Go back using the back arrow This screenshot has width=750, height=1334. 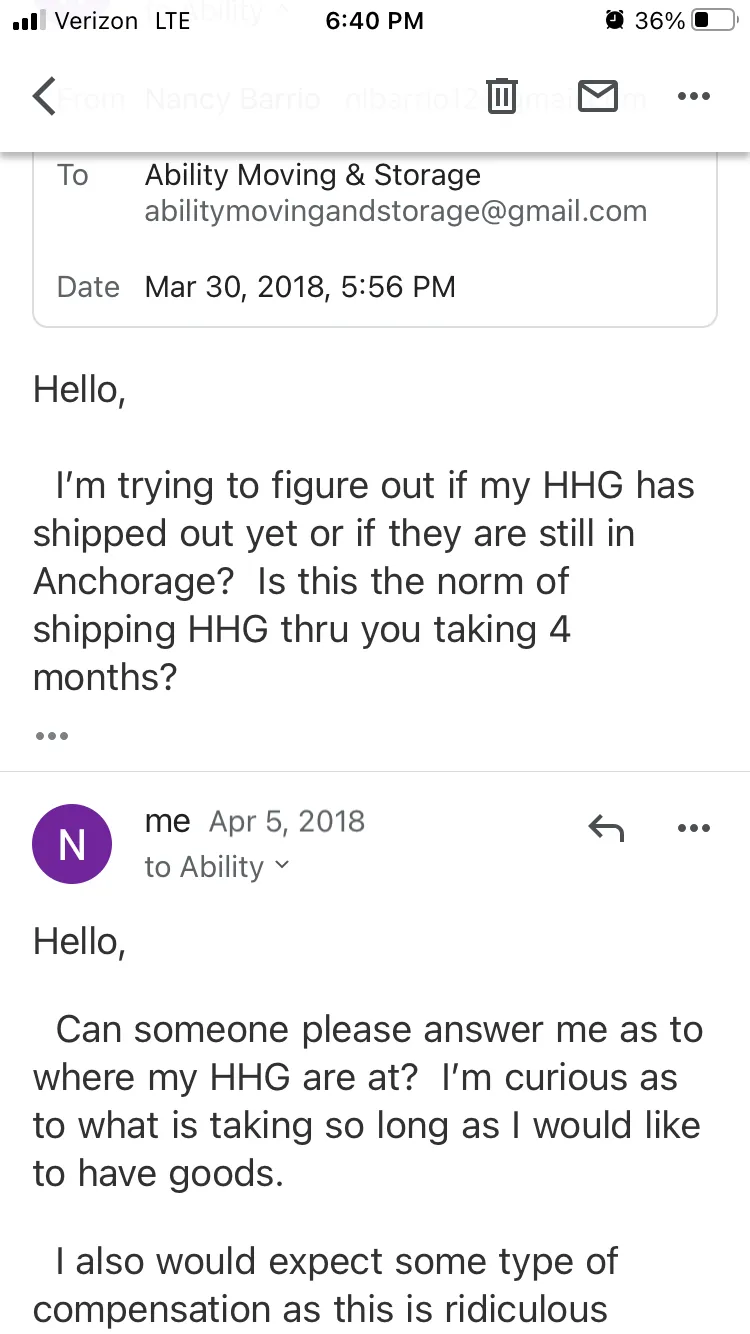click(44, 96)
